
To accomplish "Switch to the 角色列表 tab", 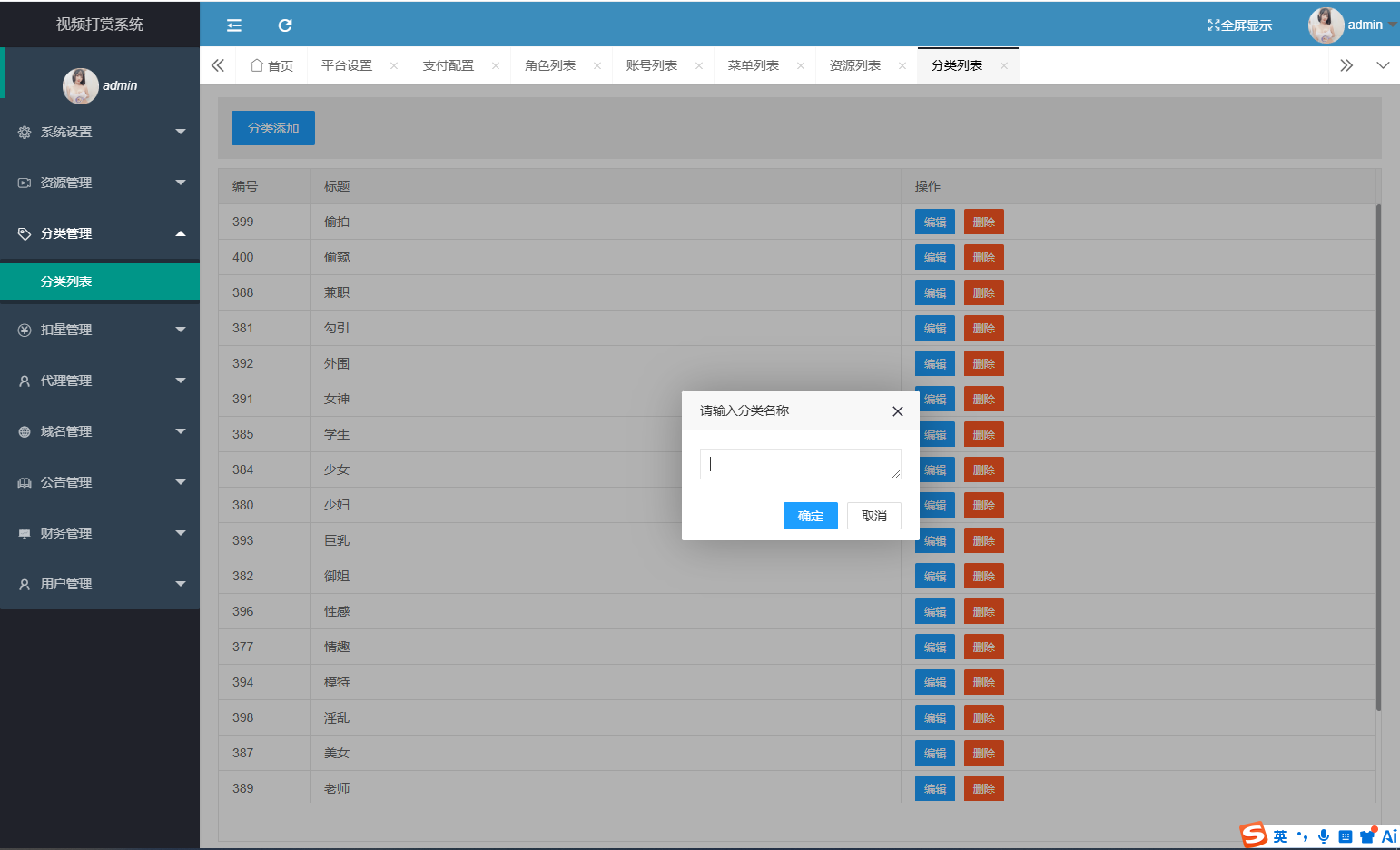I will pos(550,65).
